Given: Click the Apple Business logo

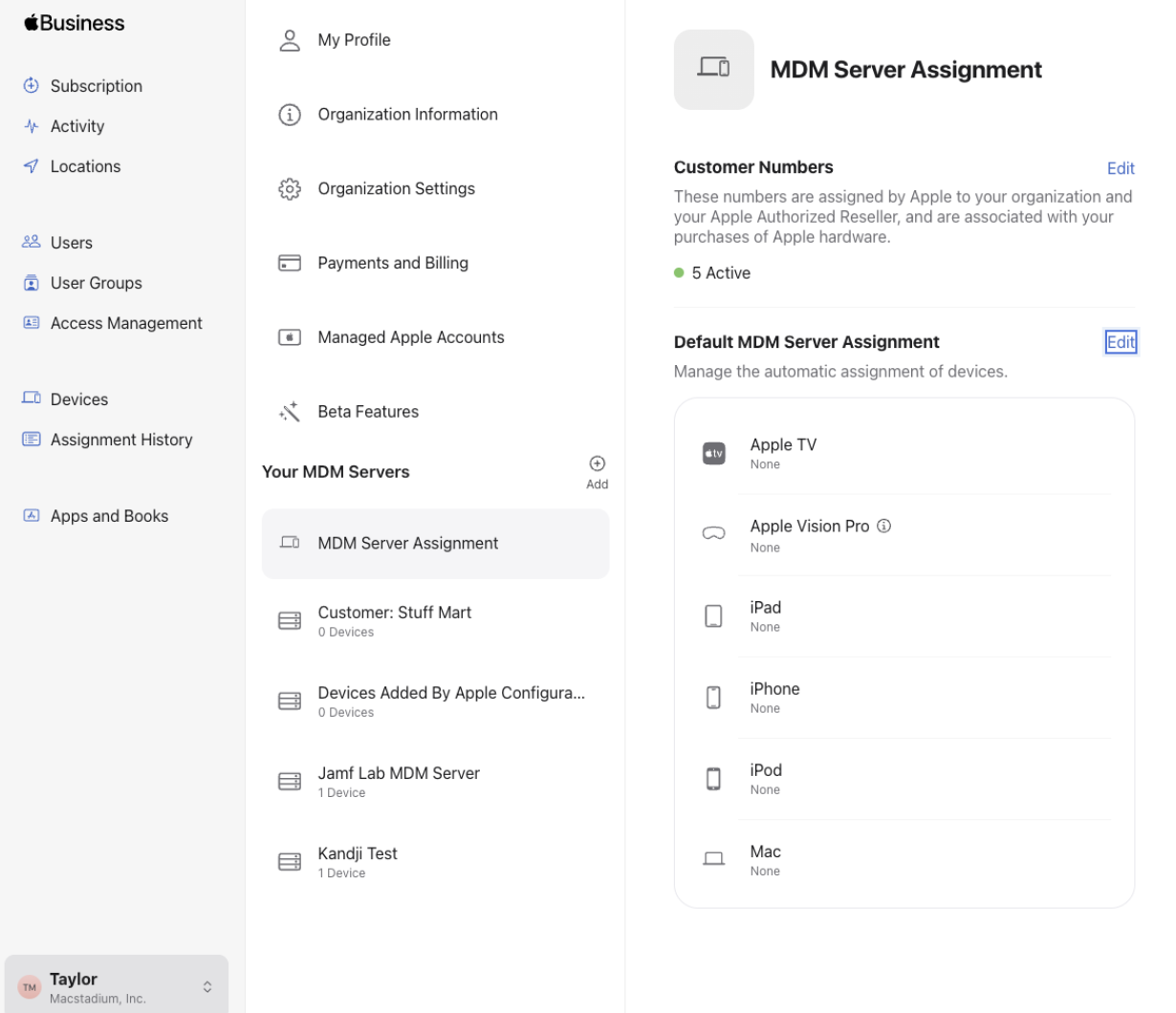Looking at the screenshot, I should click(x=75, y=23).
